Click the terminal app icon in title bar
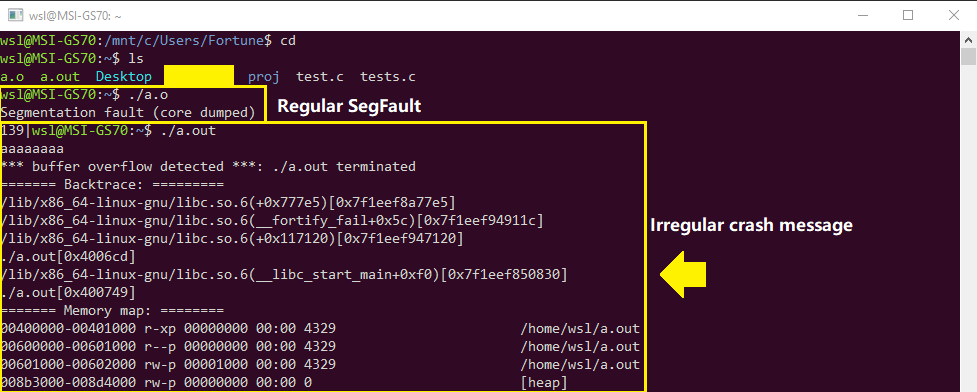977x392 pixels. [x=16, y=15]
